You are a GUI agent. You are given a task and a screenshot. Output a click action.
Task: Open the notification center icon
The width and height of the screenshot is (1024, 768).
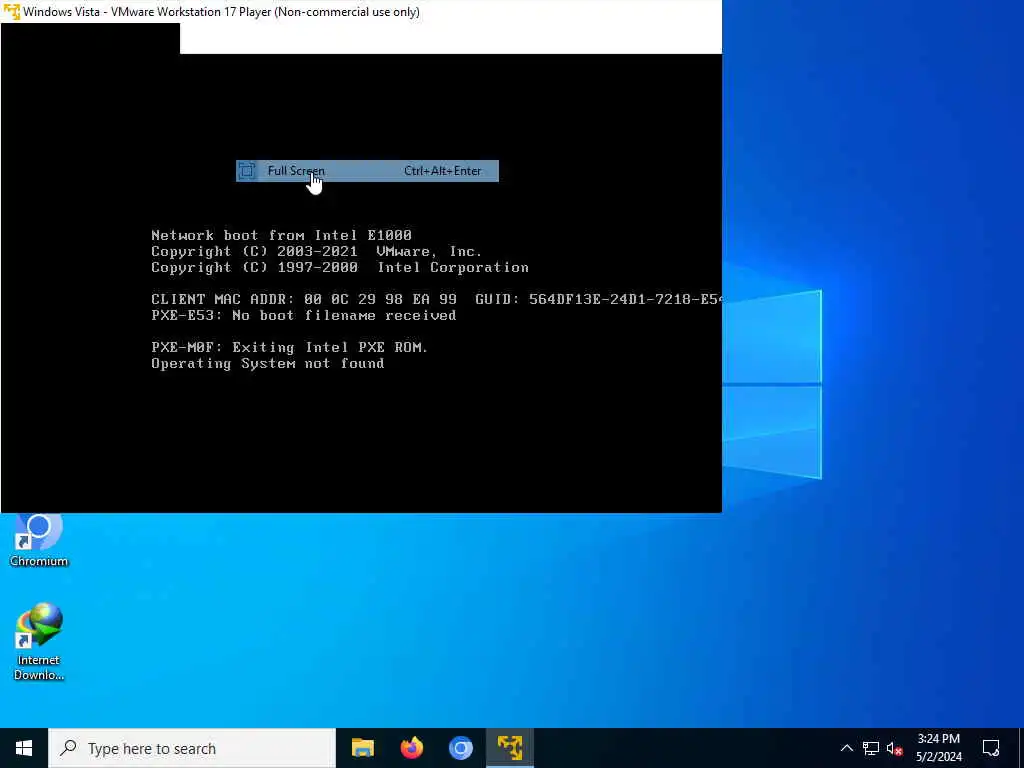pyautogui.click(x=991, y=748)
